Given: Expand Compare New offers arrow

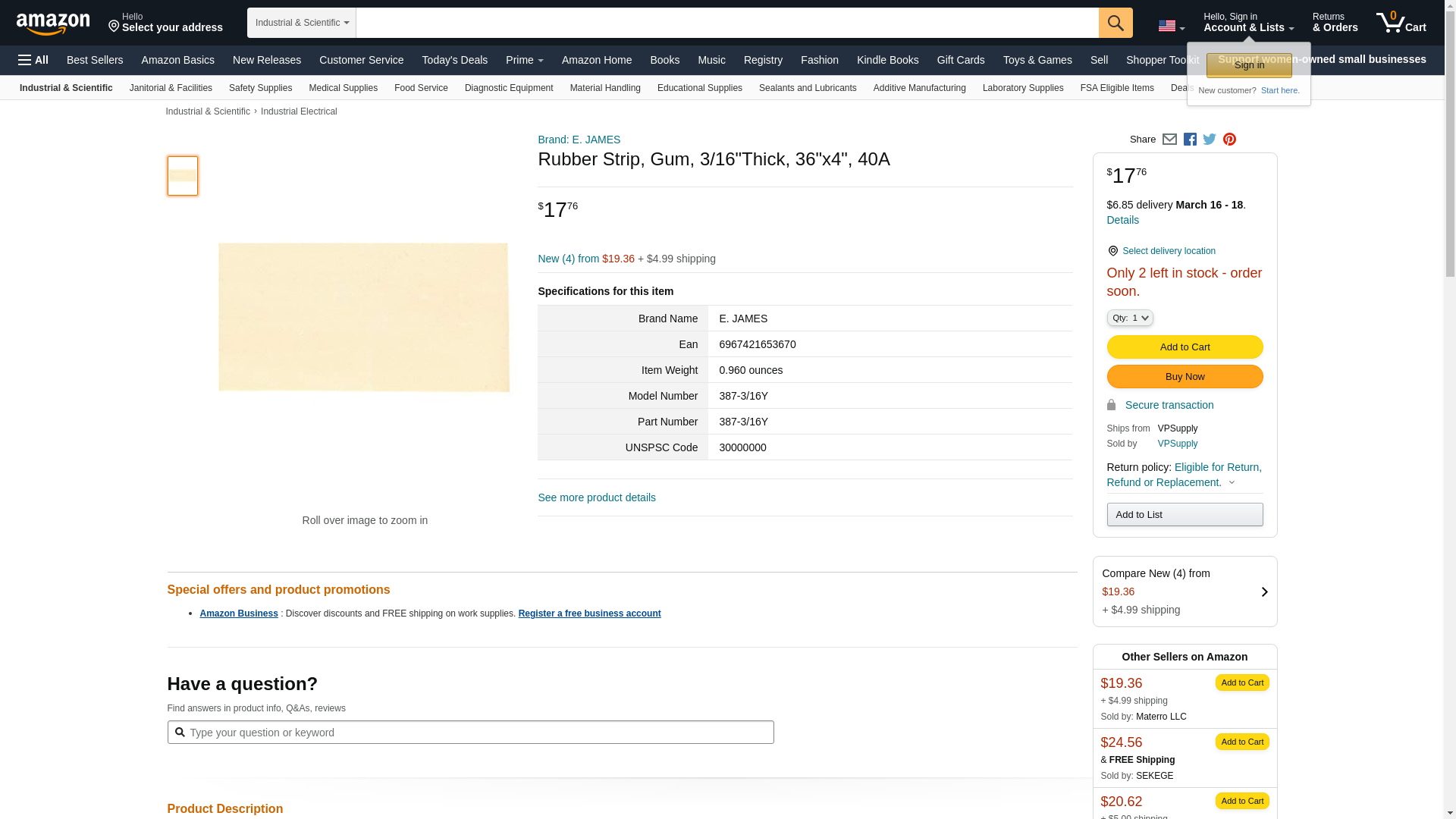Looking at the screenshot, I should click(x=1264, y=591).
